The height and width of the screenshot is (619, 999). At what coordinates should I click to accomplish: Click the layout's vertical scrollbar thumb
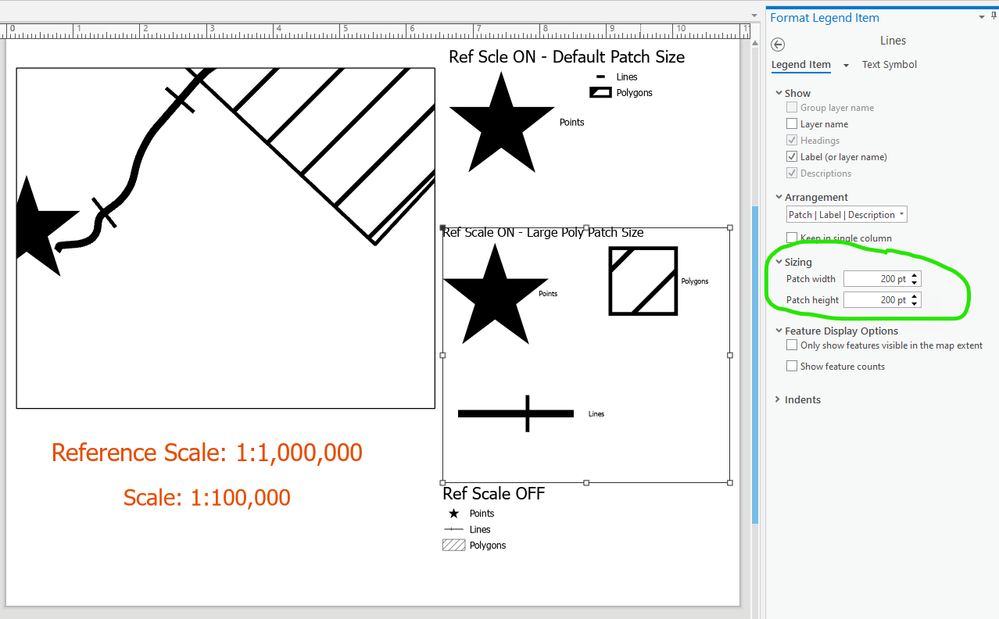[754, 364]
